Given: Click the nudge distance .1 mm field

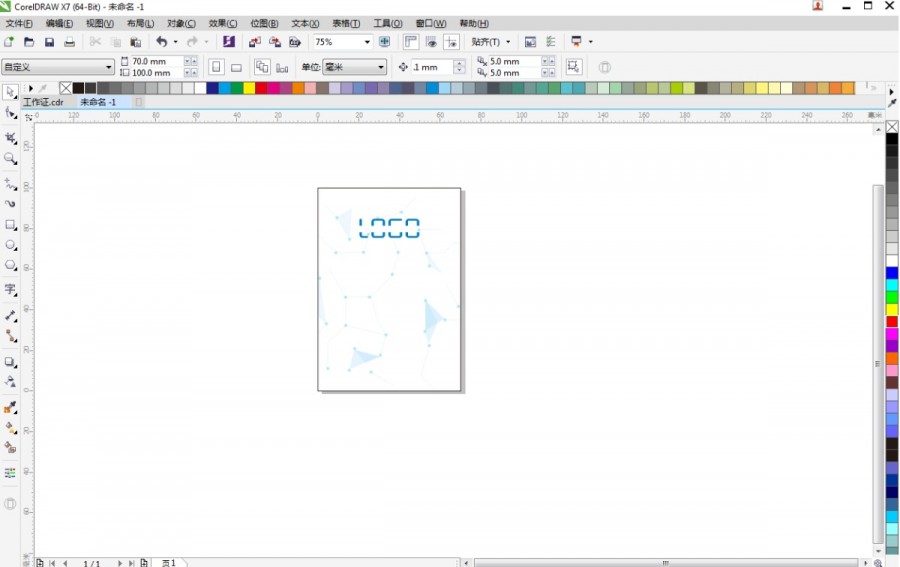Looking at the screenshot, I should 433,67.
